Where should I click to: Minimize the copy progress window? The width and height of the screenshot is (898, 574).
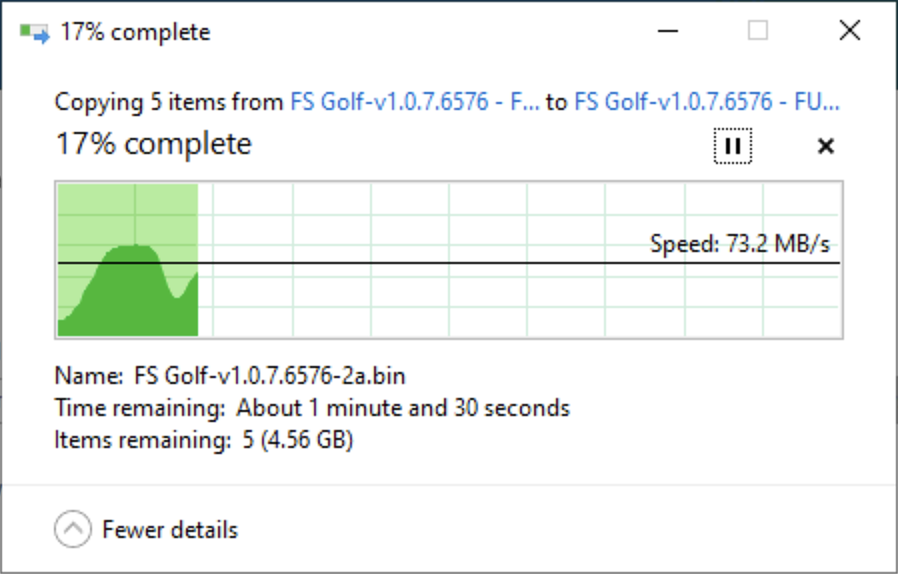point(668,31)
